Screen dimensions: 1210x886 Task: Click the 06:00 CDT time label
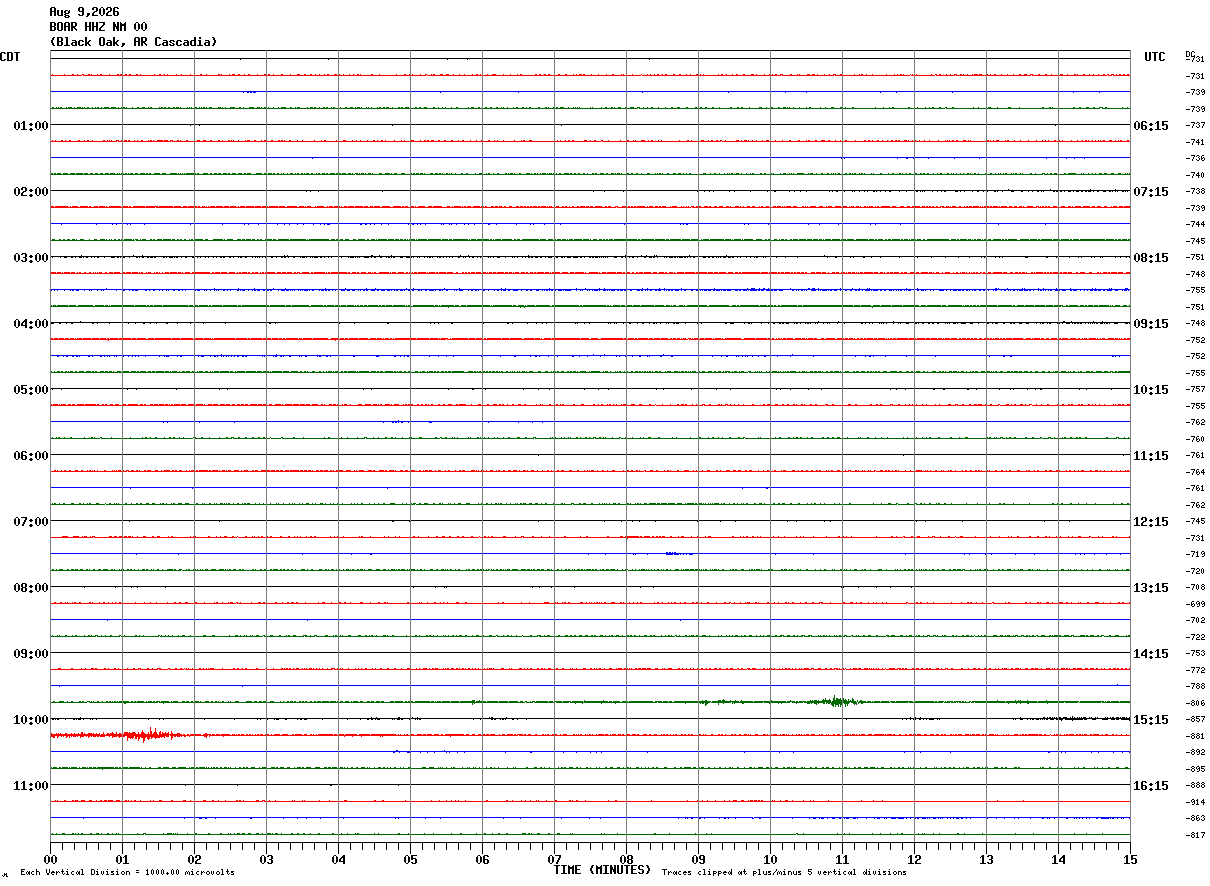pyautogui.click(x=30, y=456)
